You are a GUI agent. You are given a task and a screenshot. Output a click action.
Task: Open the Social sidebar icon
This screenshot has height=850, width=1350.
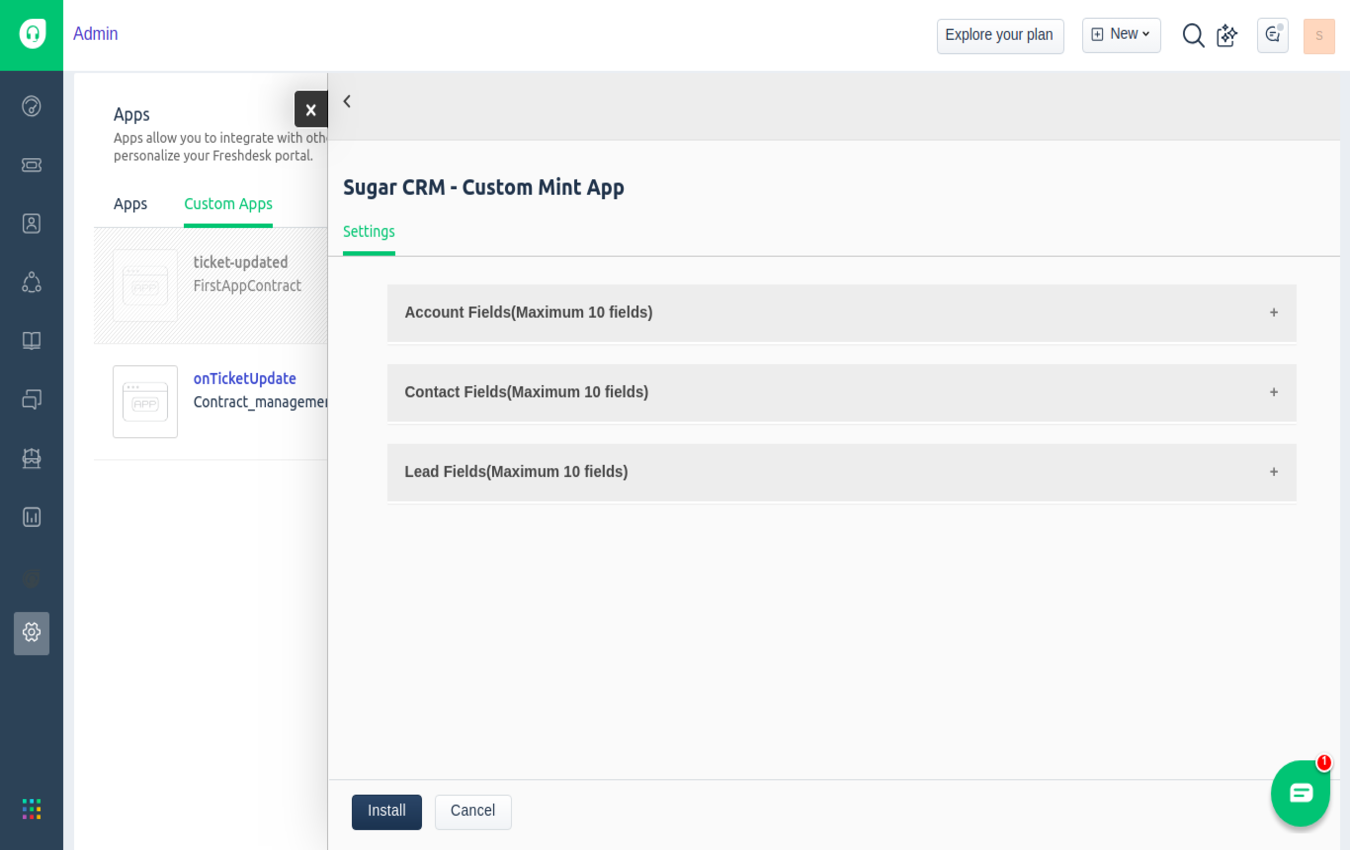(31, 282)
